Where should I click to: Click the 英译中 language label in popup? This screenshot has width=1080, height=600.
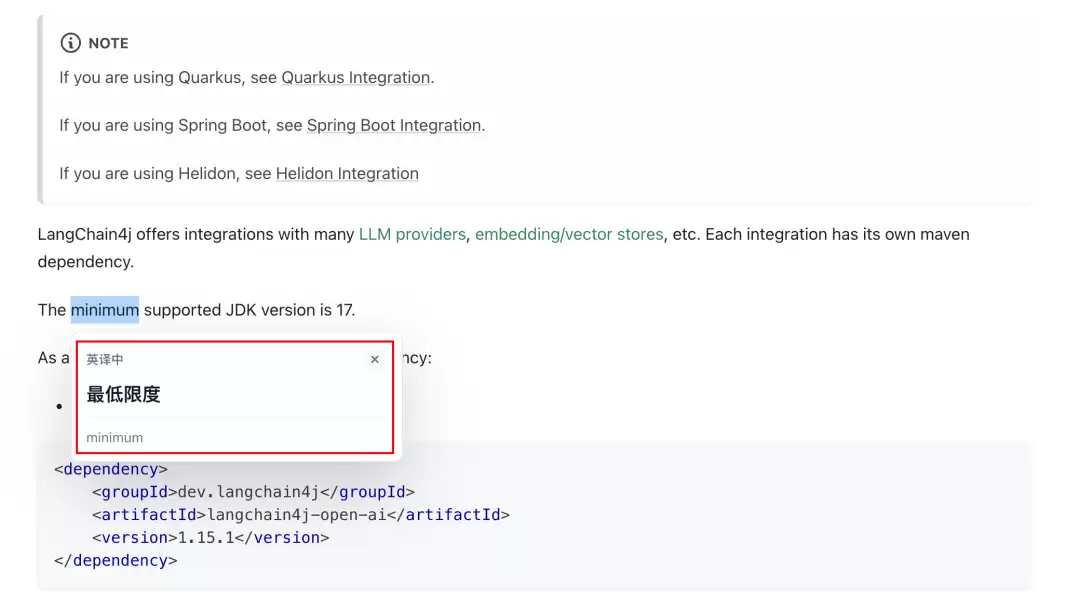tap(105, 359)
